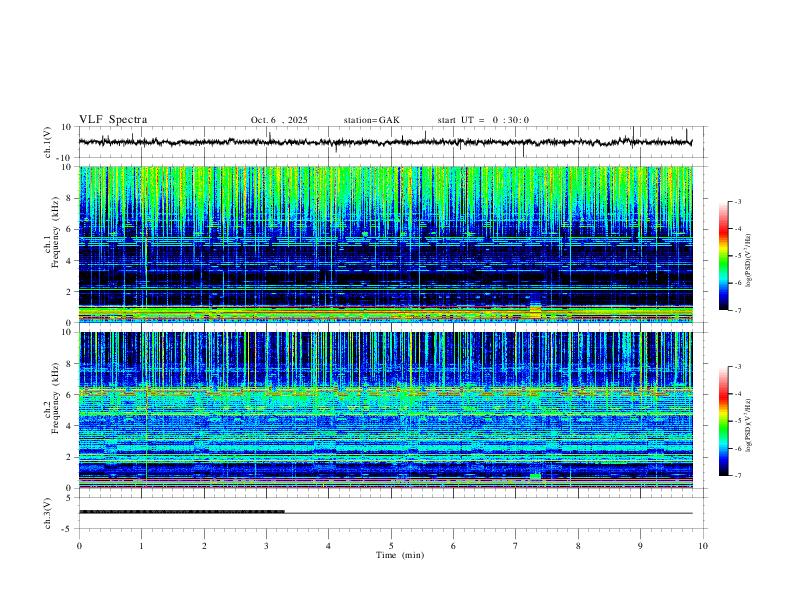Click the ch.1 "Frequency (kHz)" axis label
Screen dimensions: 792x612
point(55,232)
